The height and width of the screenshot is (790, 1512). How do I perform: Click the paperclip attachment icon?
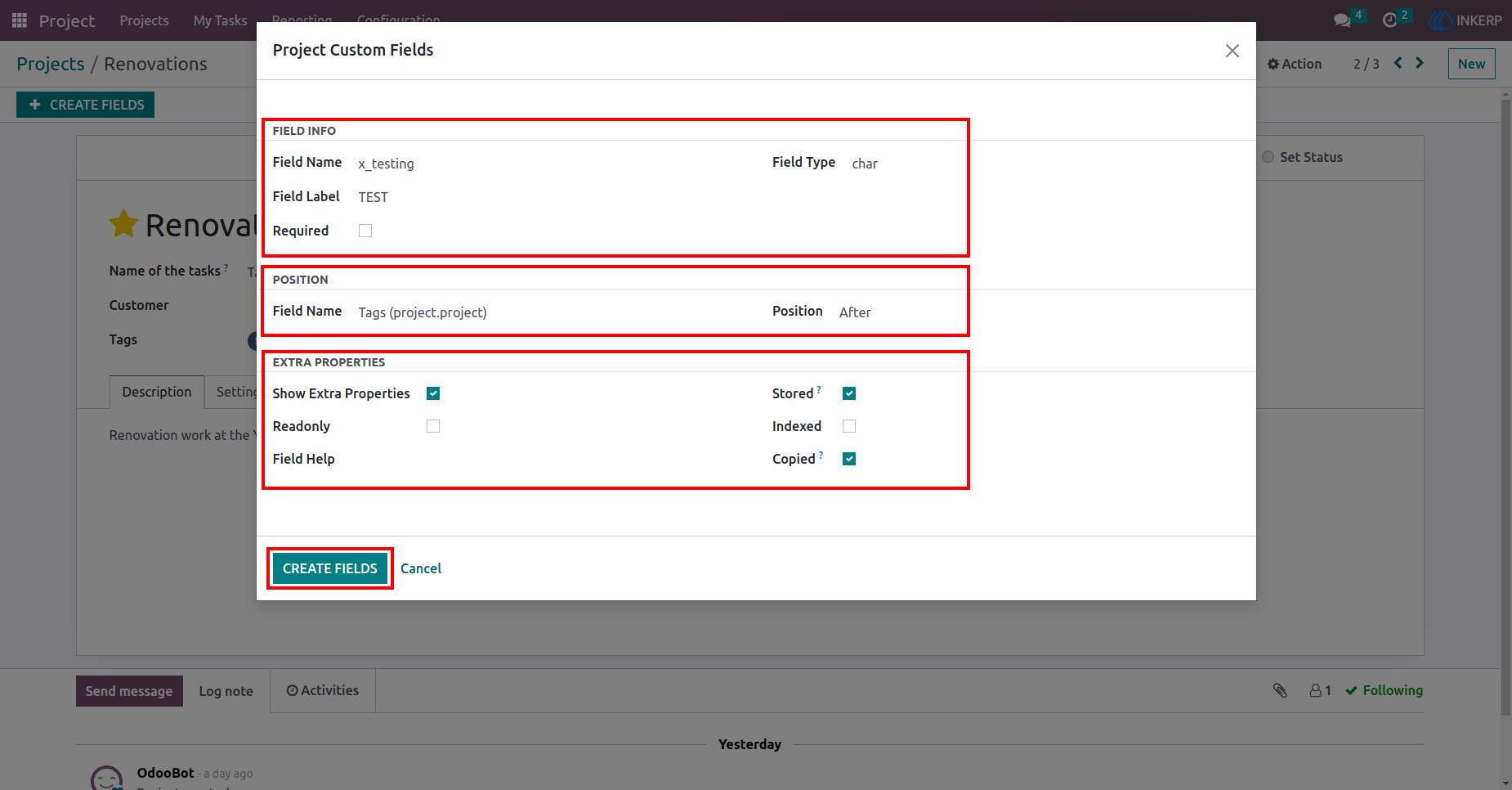[1280, 691]
